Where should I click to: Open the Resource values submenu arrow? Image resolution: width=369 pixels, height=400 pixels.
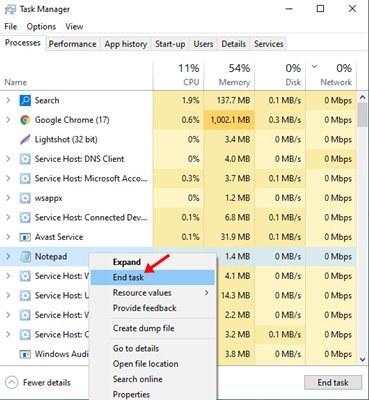(x=207, y=293)
